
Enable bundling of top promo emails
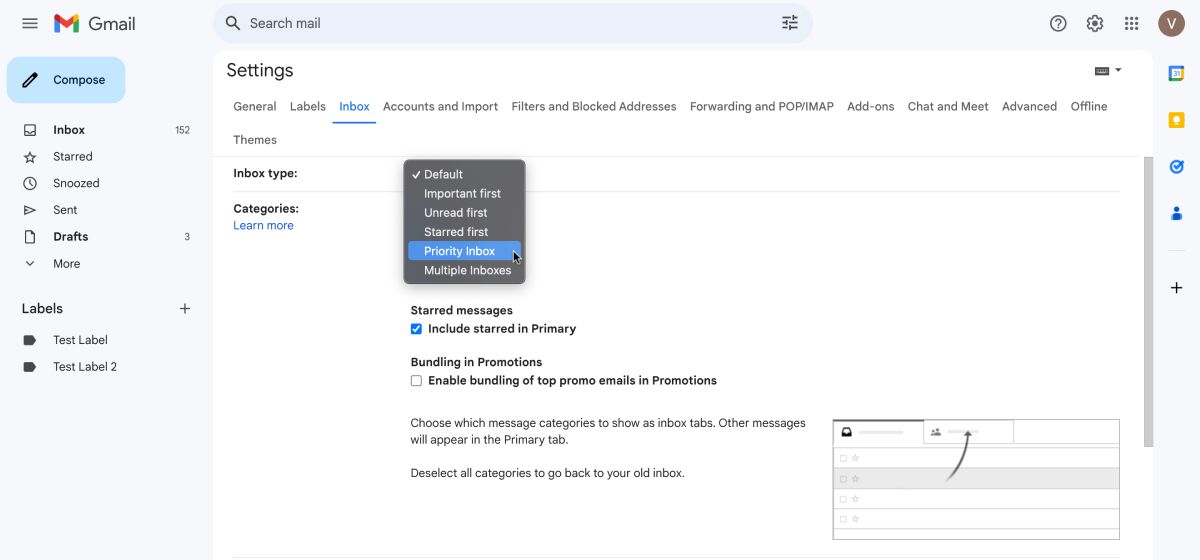tap(417, 381)
